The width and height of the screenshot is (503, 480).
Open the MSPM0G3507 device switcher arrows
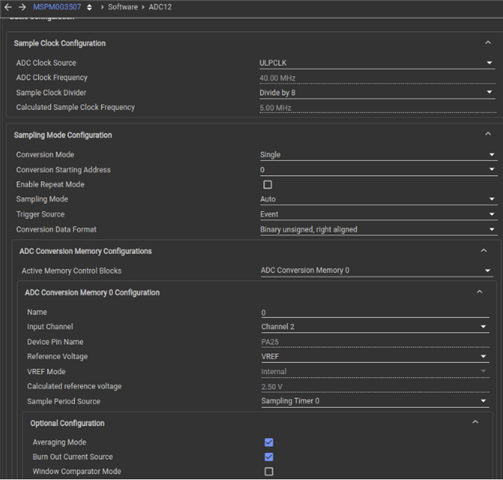(x=89, y=7)
